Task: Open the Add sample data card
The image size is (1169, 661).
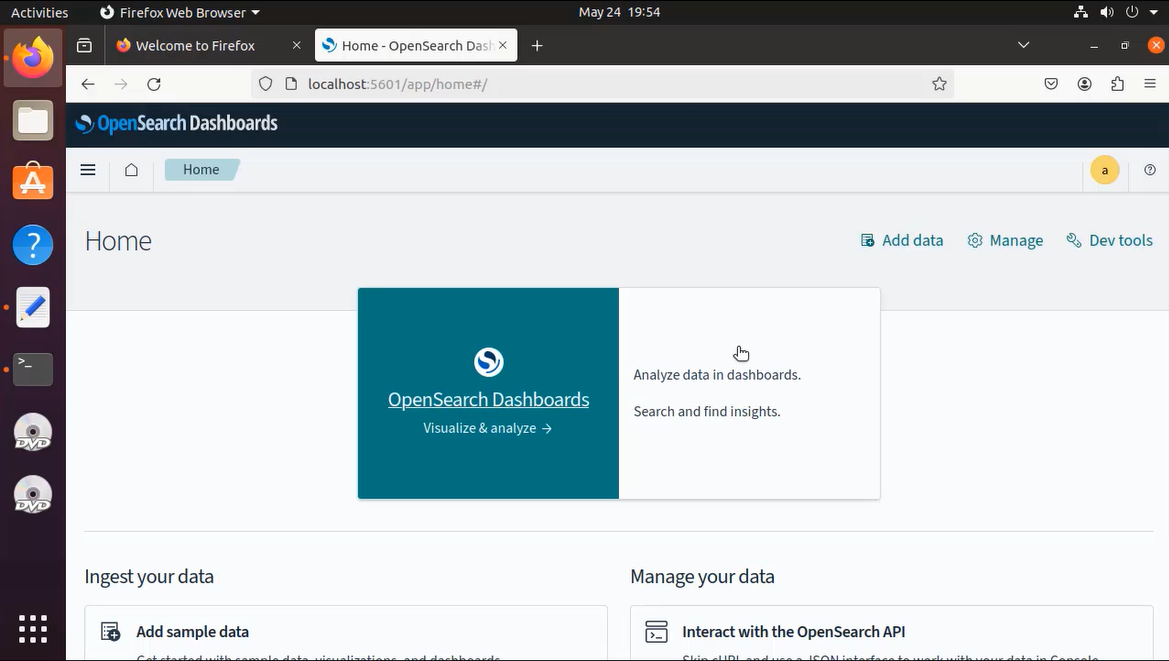Action: click(346, 633)
